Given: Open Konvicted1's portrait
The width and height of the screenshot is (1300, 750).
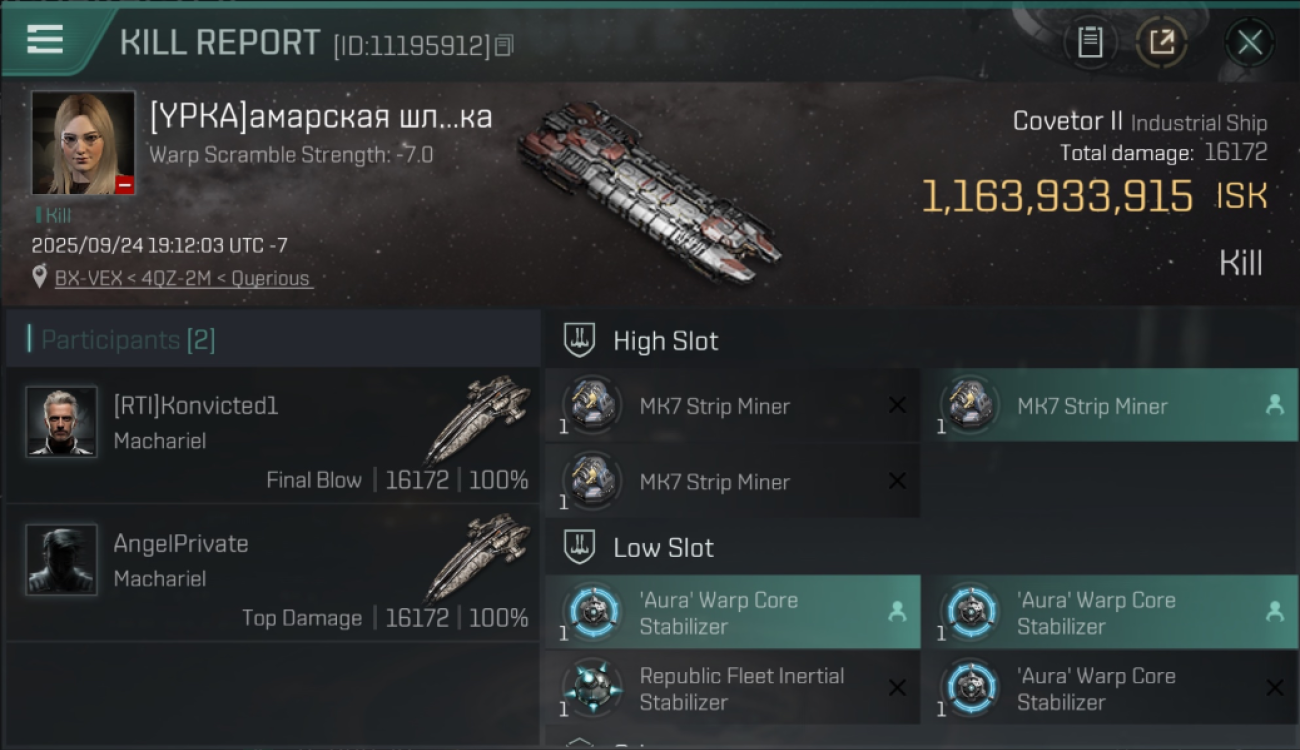Looking at the screenshot, I should 62,422.
